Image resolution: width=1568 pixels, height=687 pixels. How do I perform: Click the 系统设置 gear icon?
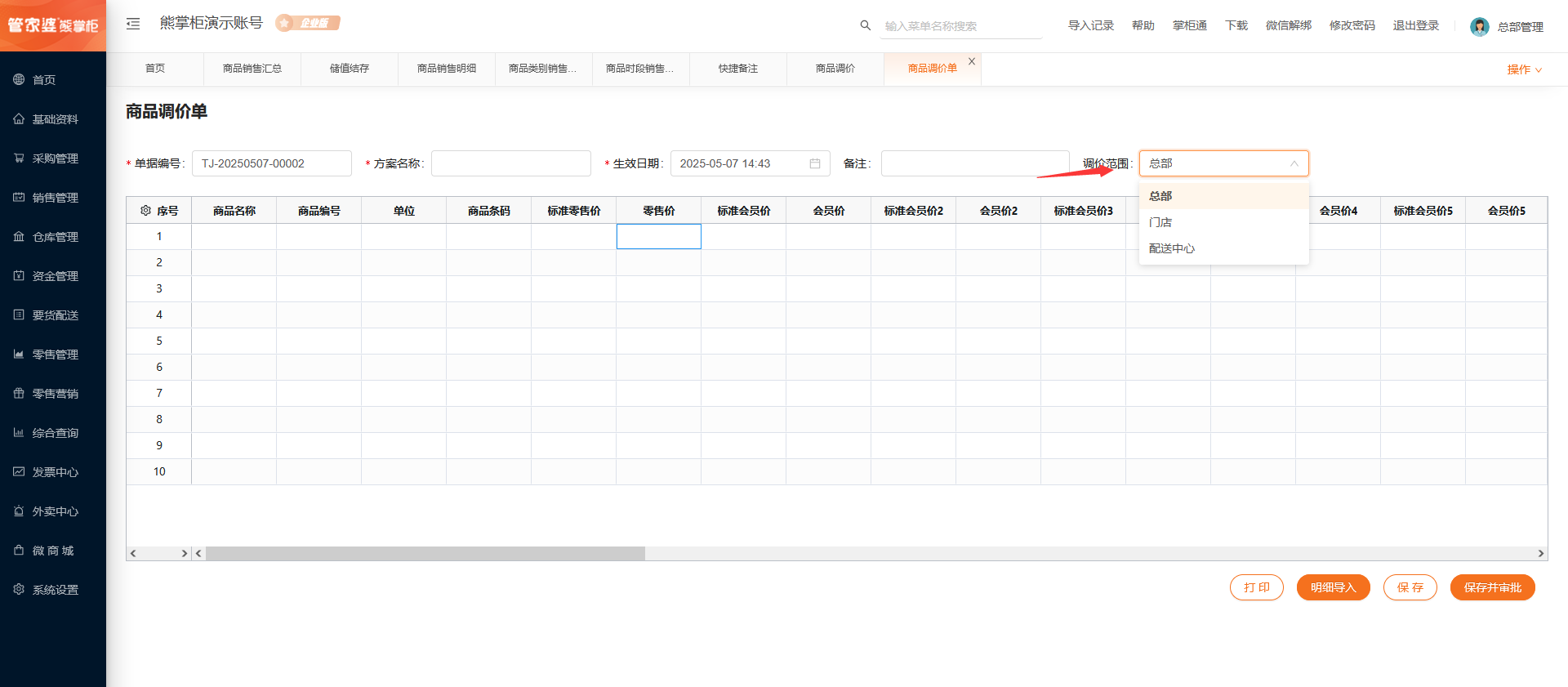19,589
